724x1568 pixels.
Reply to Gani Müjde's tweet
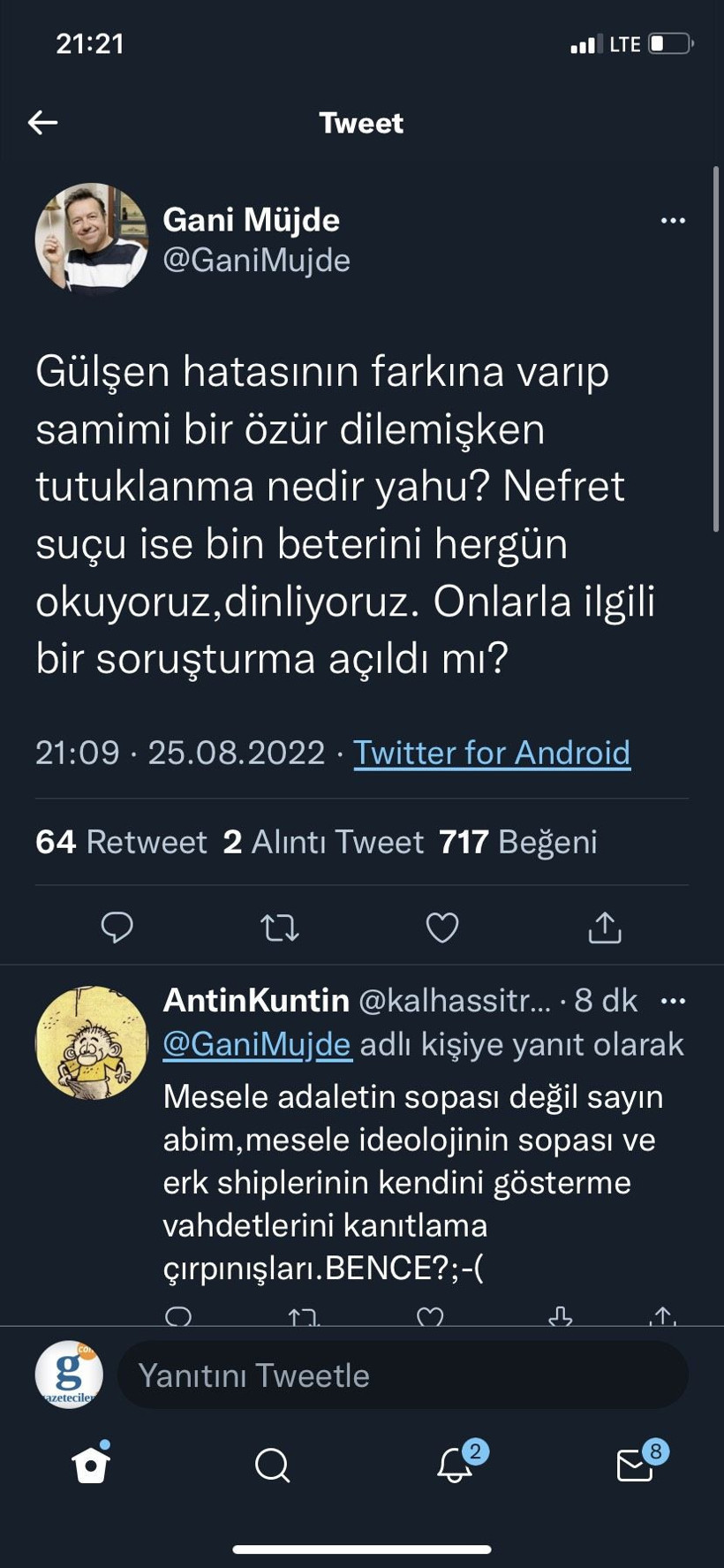pyautogui.click(x=117, y=928)
